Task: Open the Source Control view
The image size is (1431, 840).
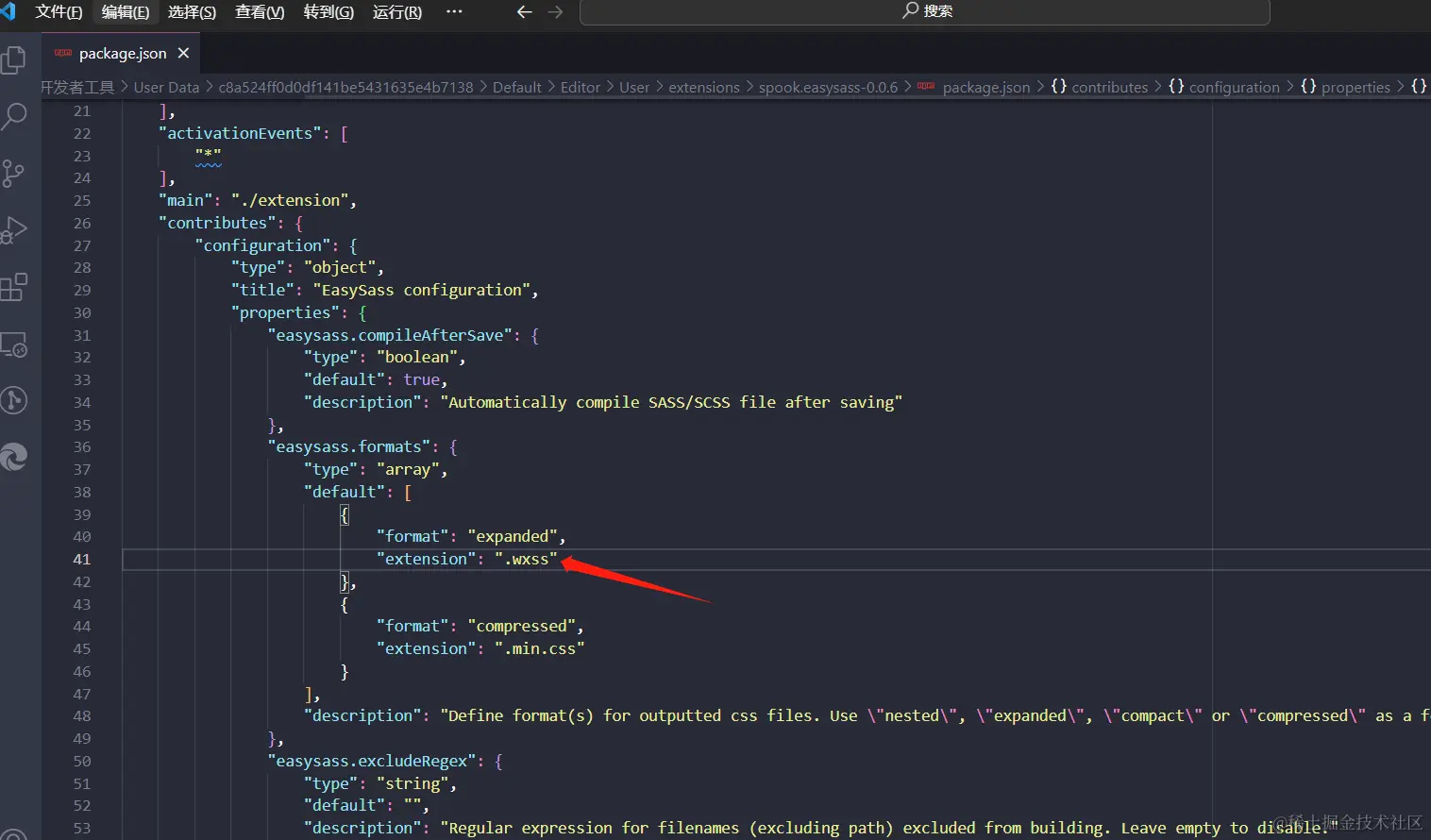Action: point(14,174)
